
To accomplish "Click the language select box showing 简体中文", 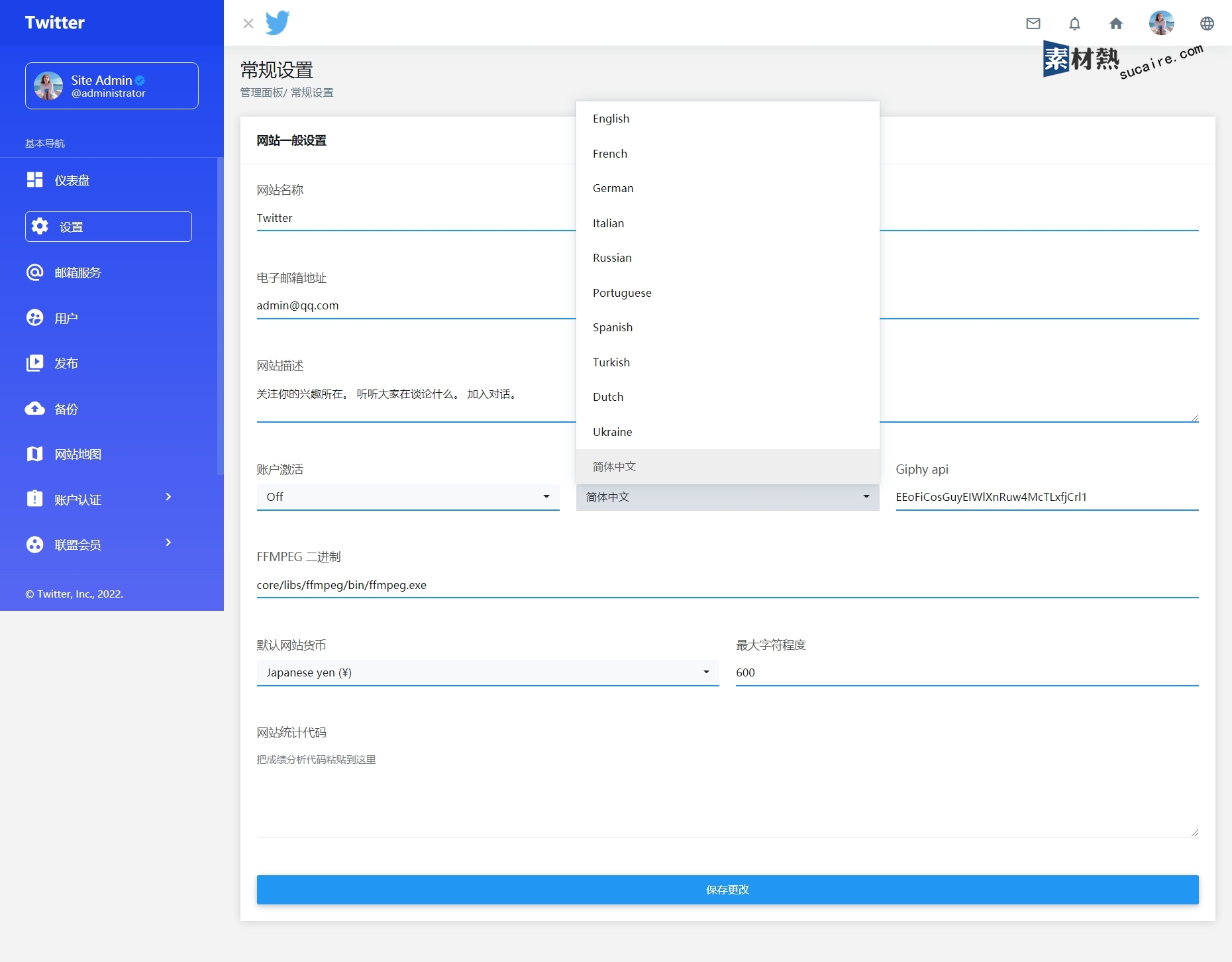I will (728, 497).
